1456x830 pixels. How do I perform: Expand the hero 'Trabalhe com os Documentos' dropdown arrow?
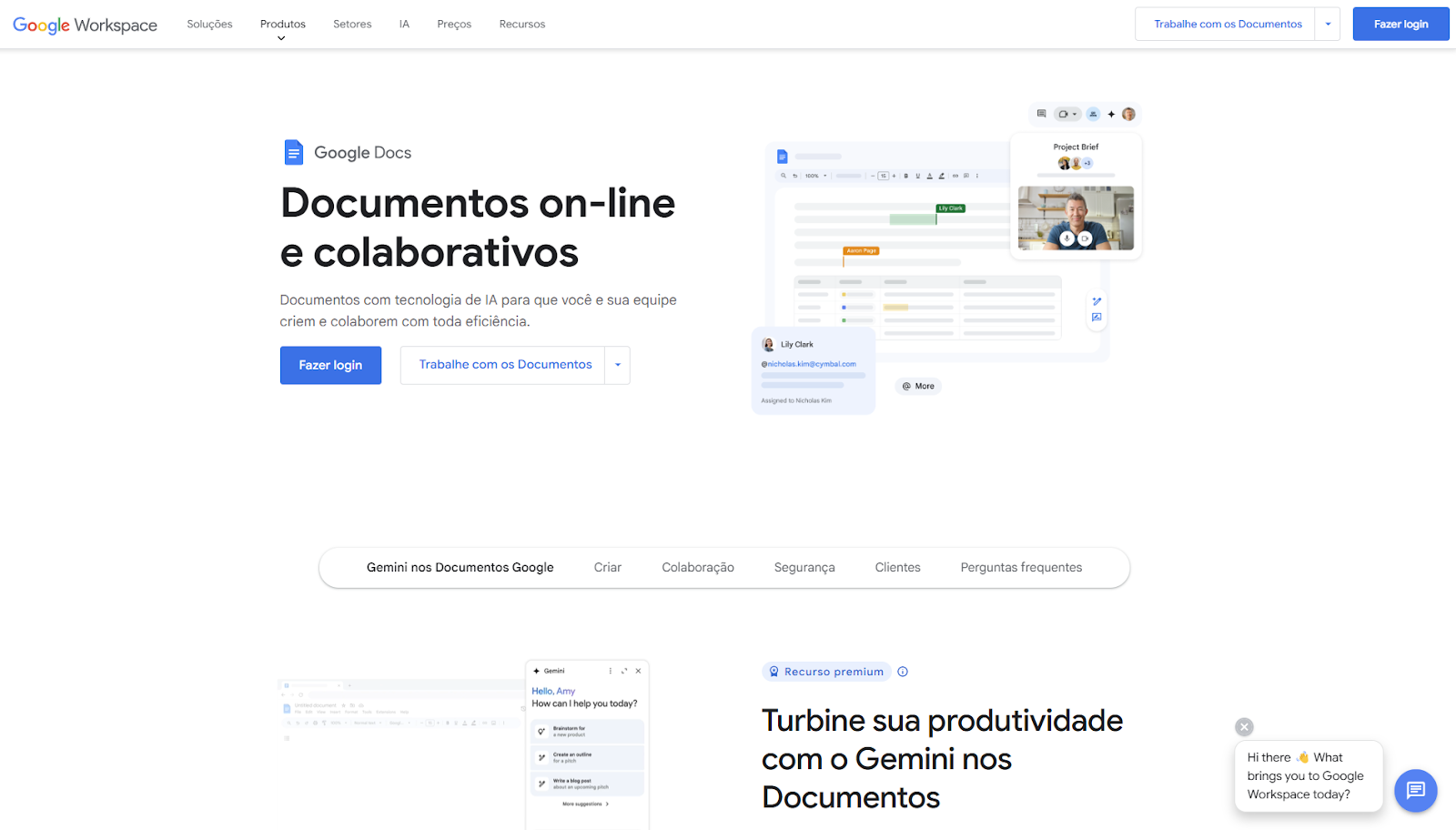point(618,365)
